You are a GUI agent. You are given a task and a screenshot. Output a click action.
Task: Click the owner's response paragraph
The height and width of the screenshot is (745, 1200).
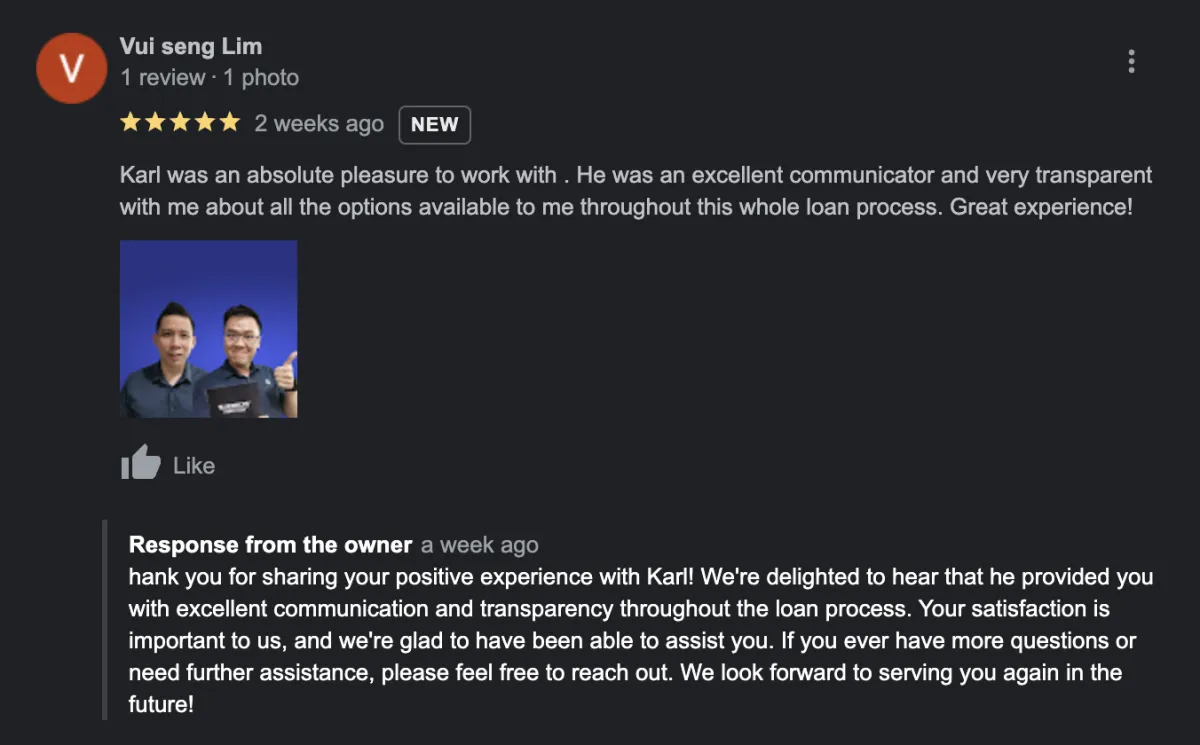(640, 640)
